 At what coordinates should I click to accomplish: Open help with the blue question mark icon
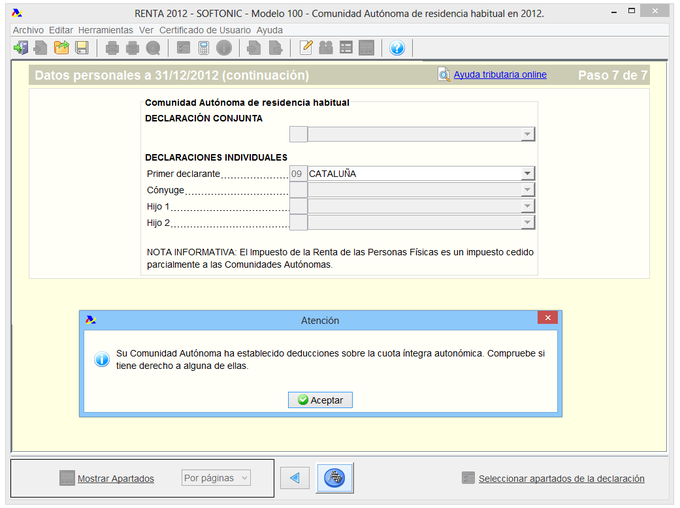(x=397, y=48)
